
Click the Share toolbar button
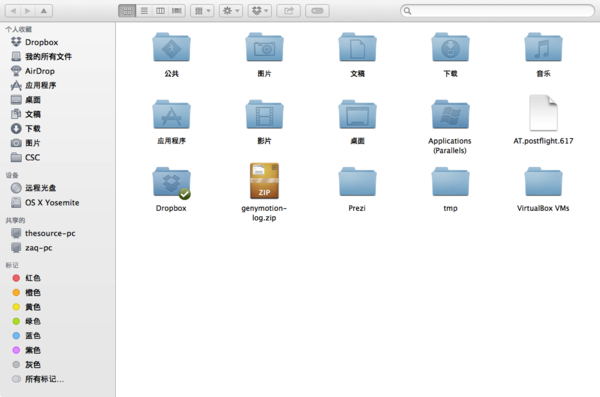289,11
